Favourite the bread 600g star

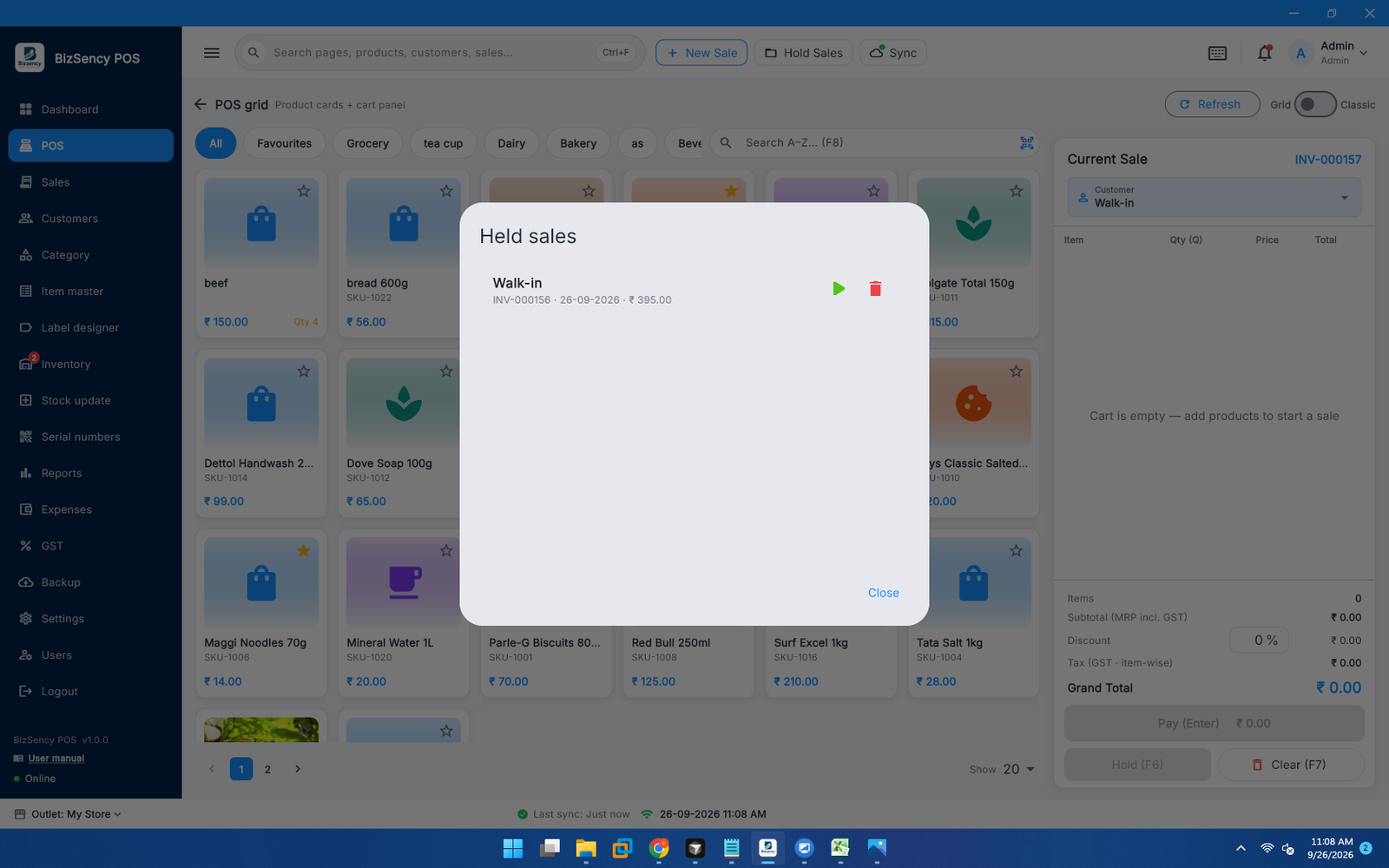point(446,191)
